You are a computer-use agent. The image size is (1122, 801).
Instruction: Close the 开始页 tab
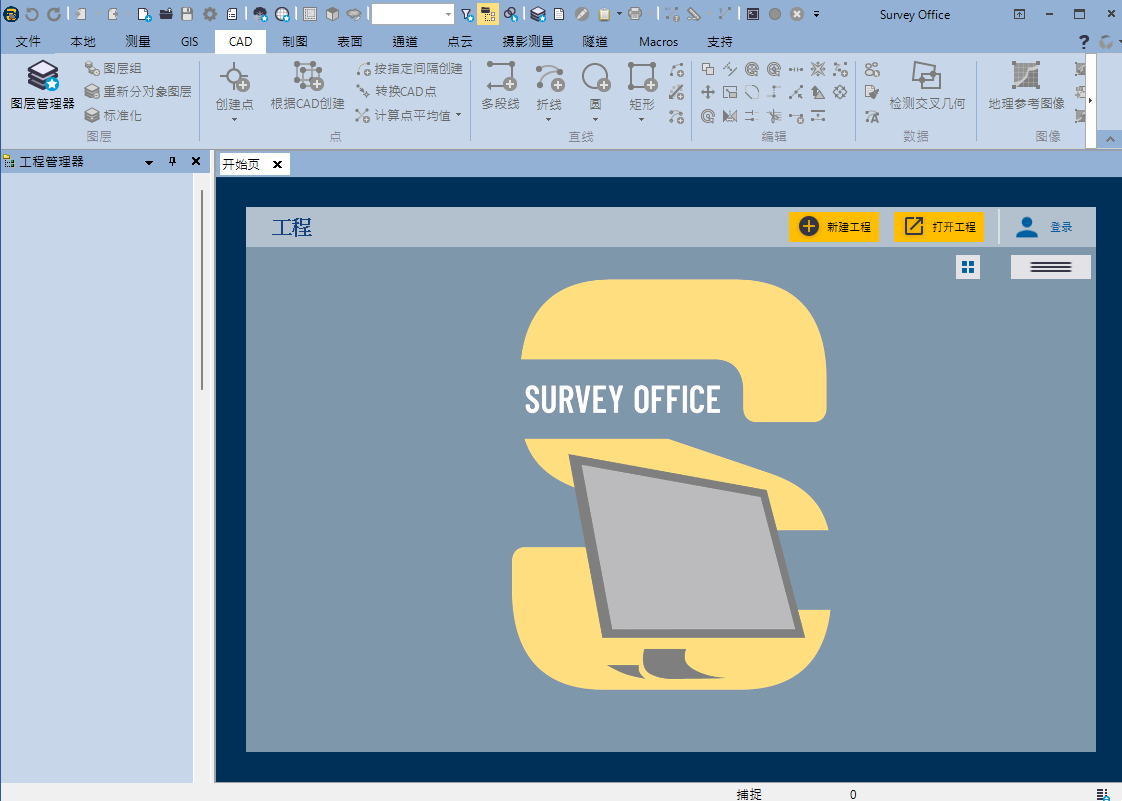(278, 165)
